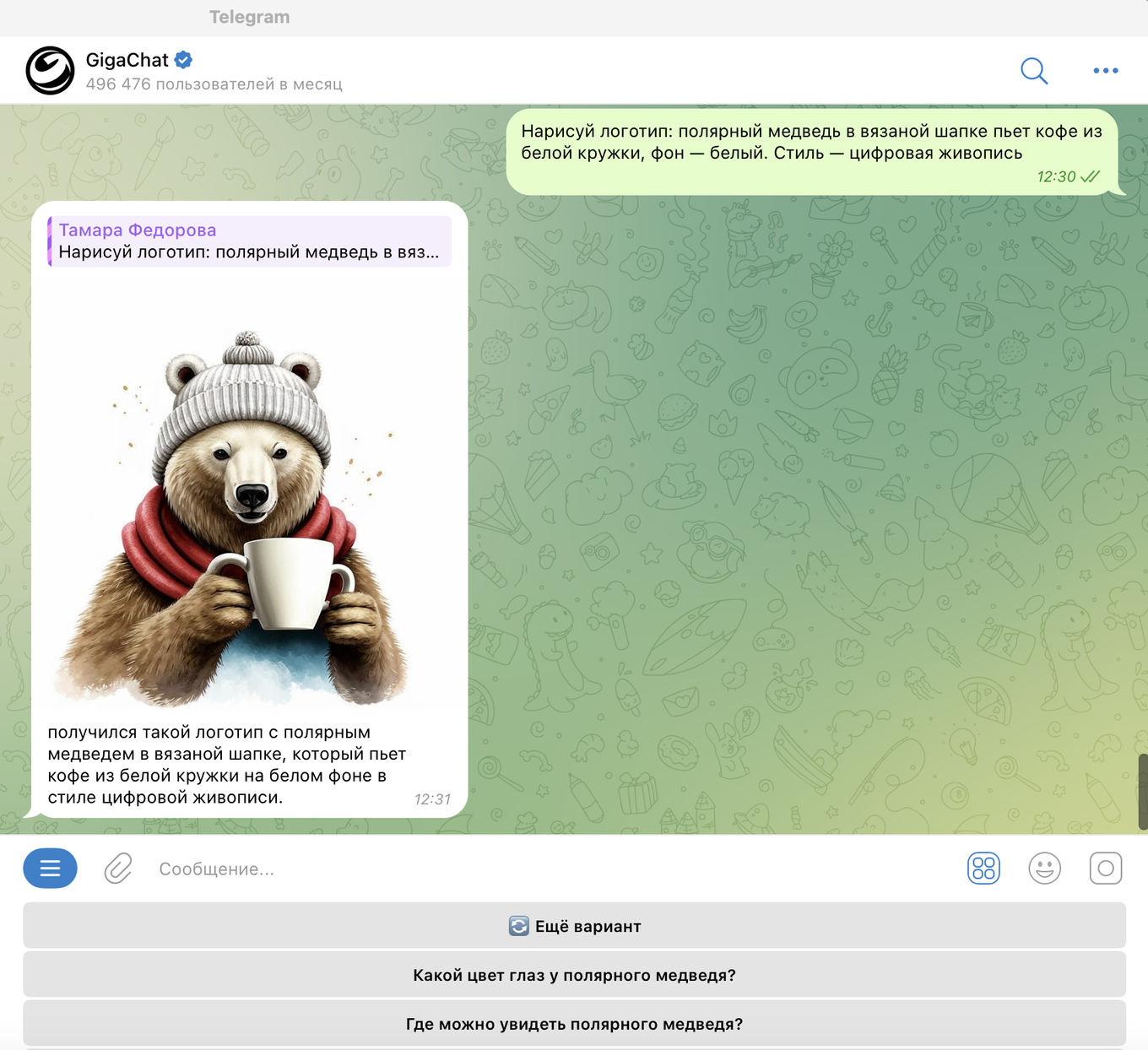This screenshot has height=1050, width=1148.
Task: Select "Какой цвет глаз у полярного медведя?"
Action: pos(574,976)
